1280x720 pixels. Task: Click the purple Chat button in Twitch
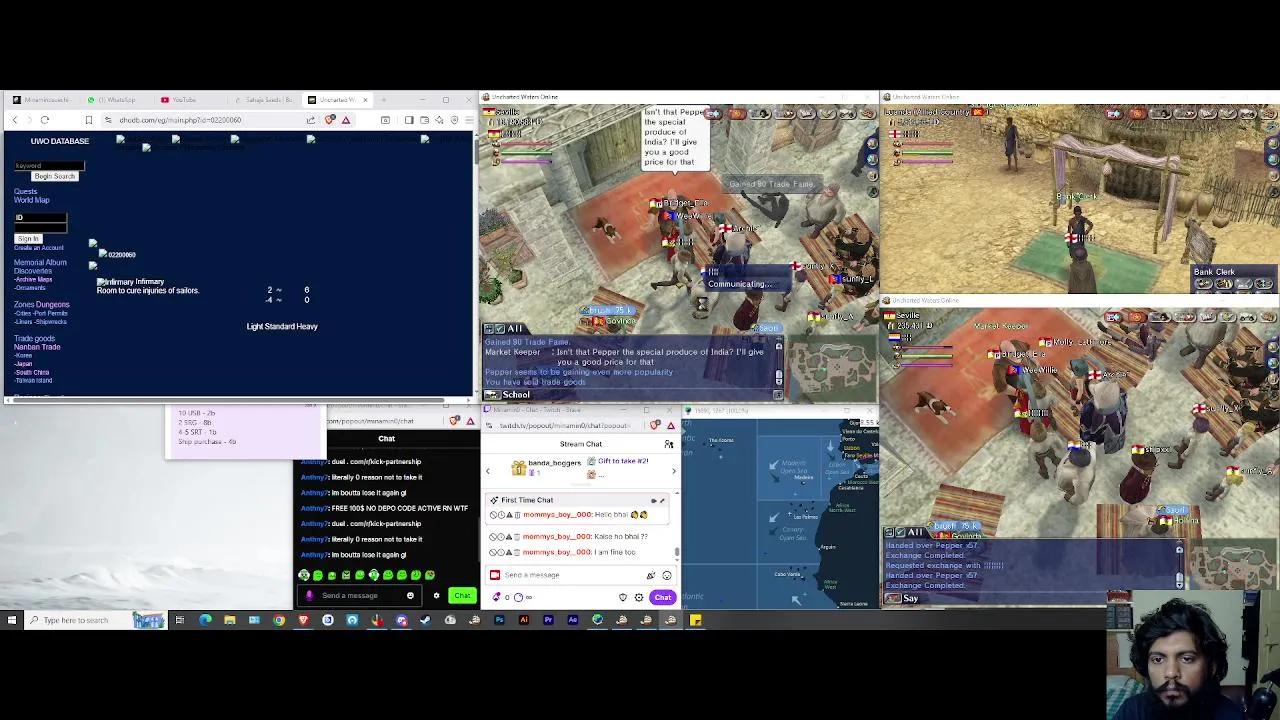point(662,597)
